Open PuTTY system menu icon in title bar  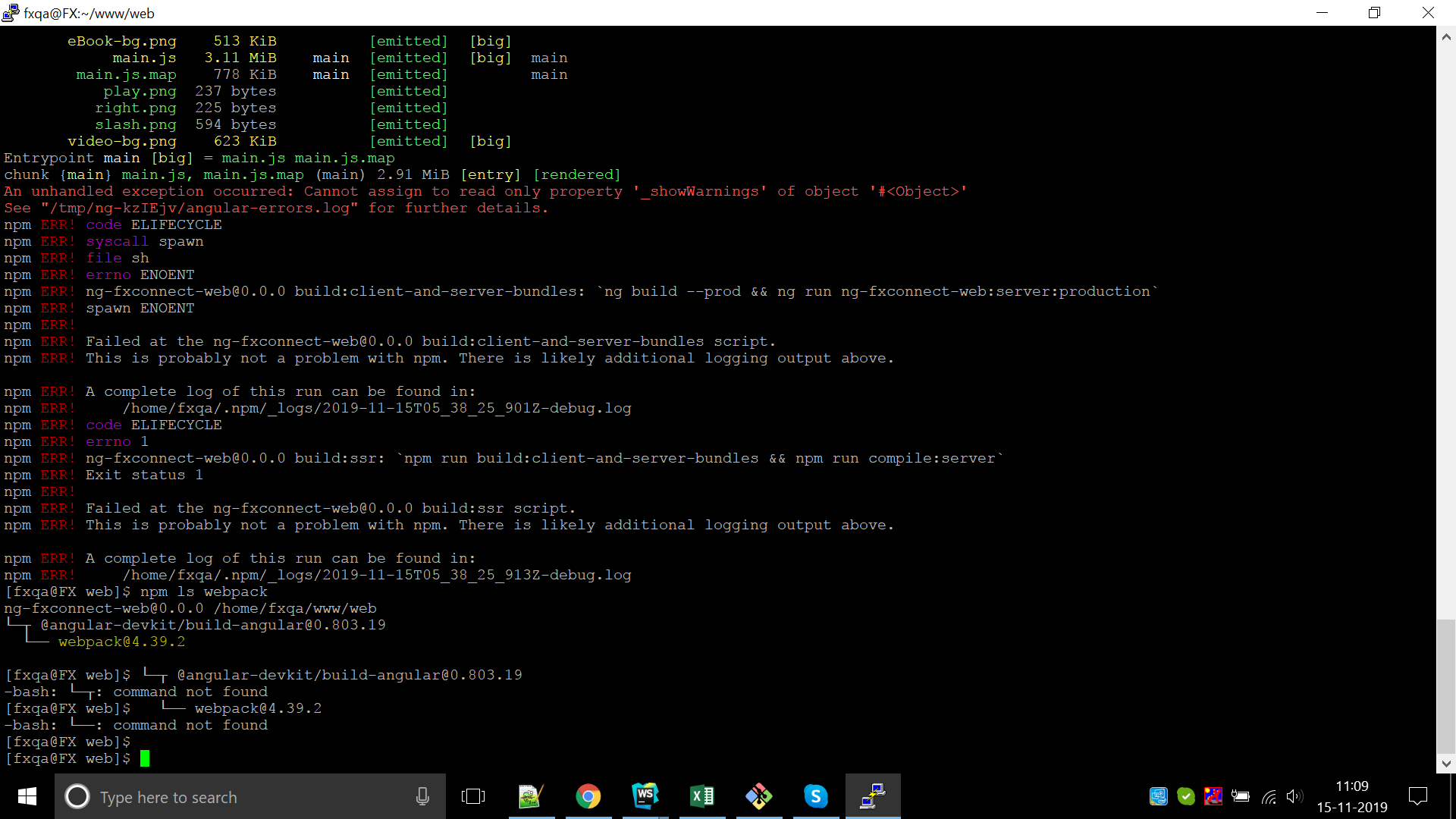tap(11, 13)
